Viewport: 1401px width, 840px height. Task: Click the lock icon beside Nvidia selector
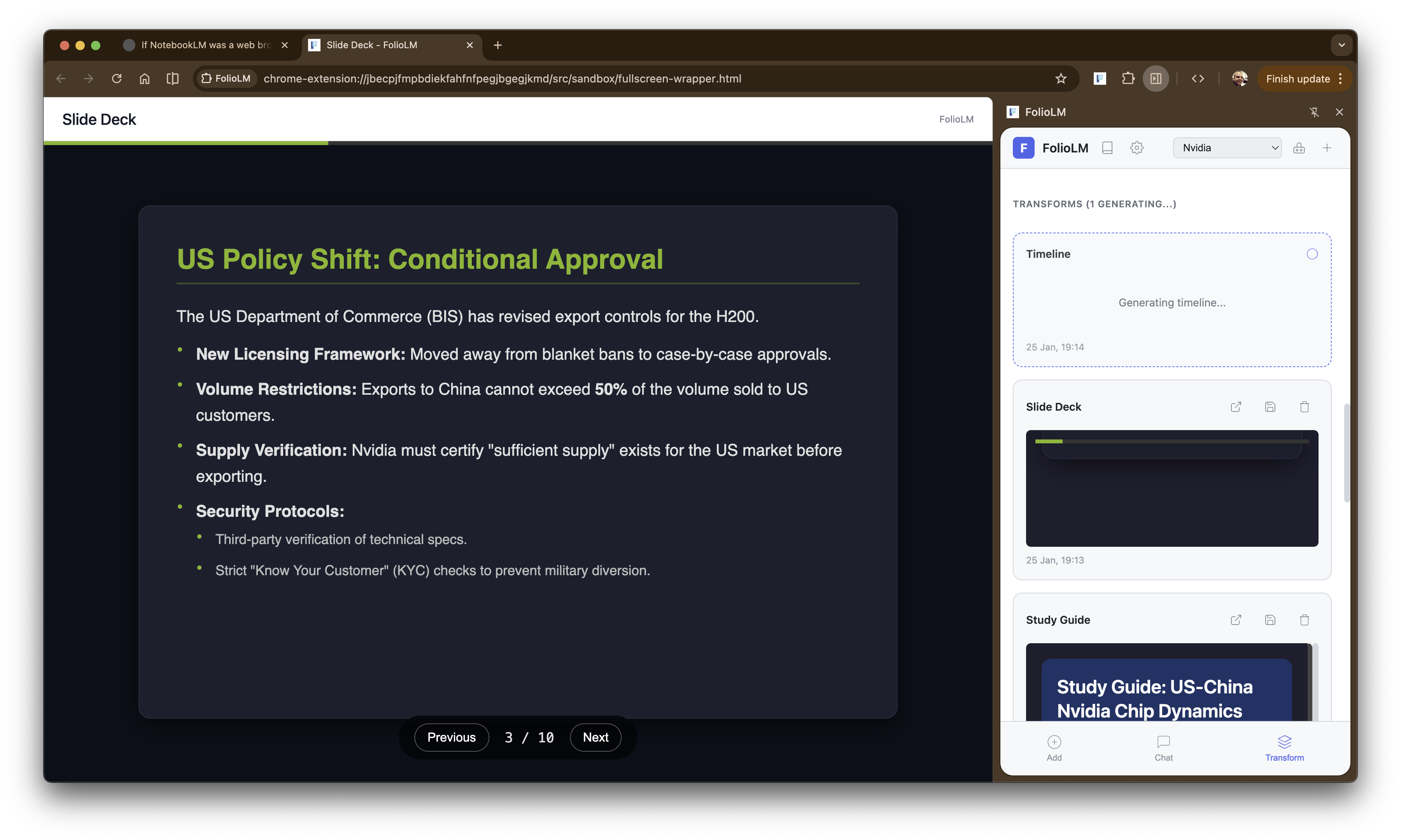(x=1299, y=148)
